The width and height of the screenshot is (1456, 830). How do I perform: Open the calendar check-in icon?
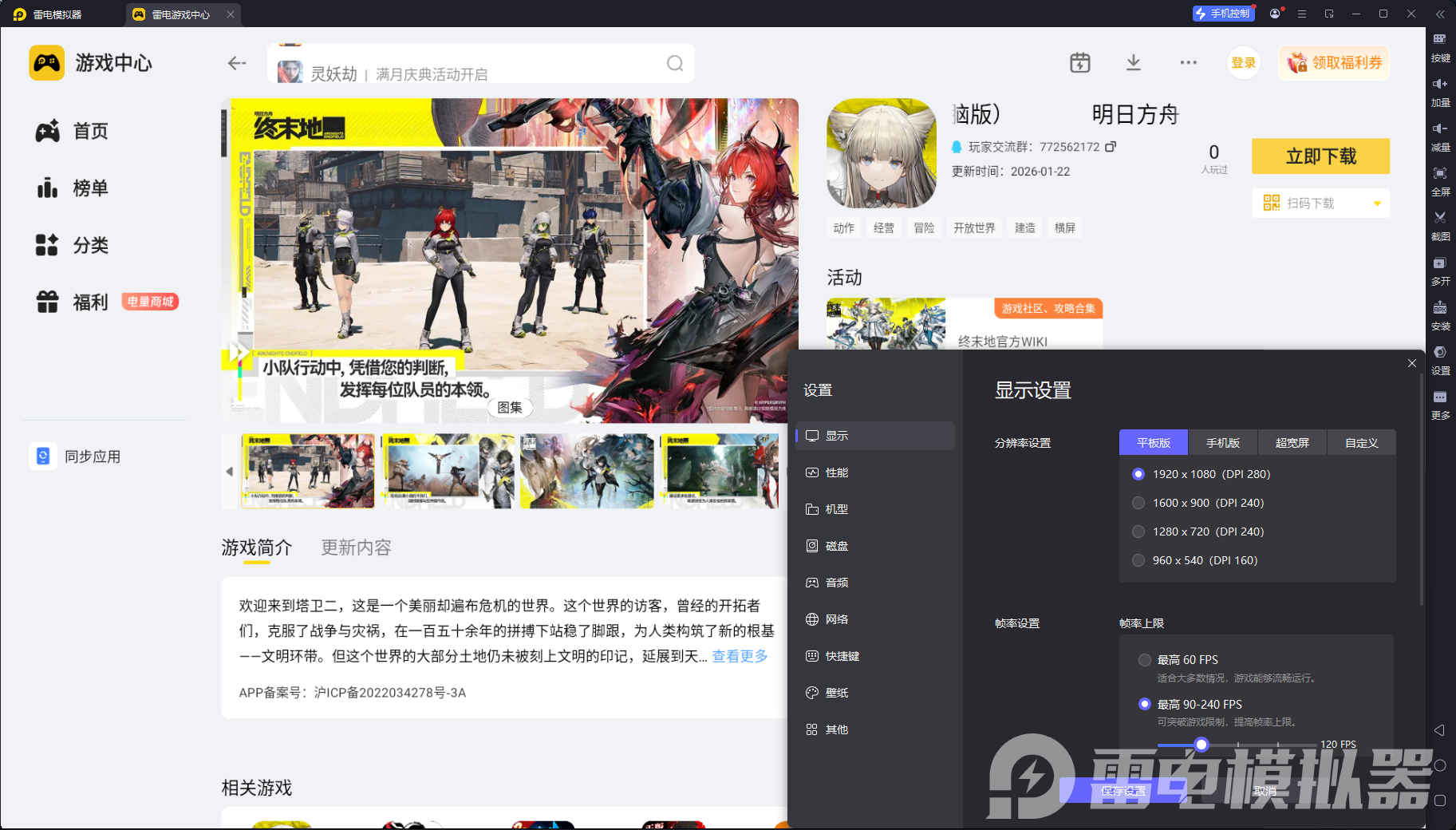click(1079, 63)
